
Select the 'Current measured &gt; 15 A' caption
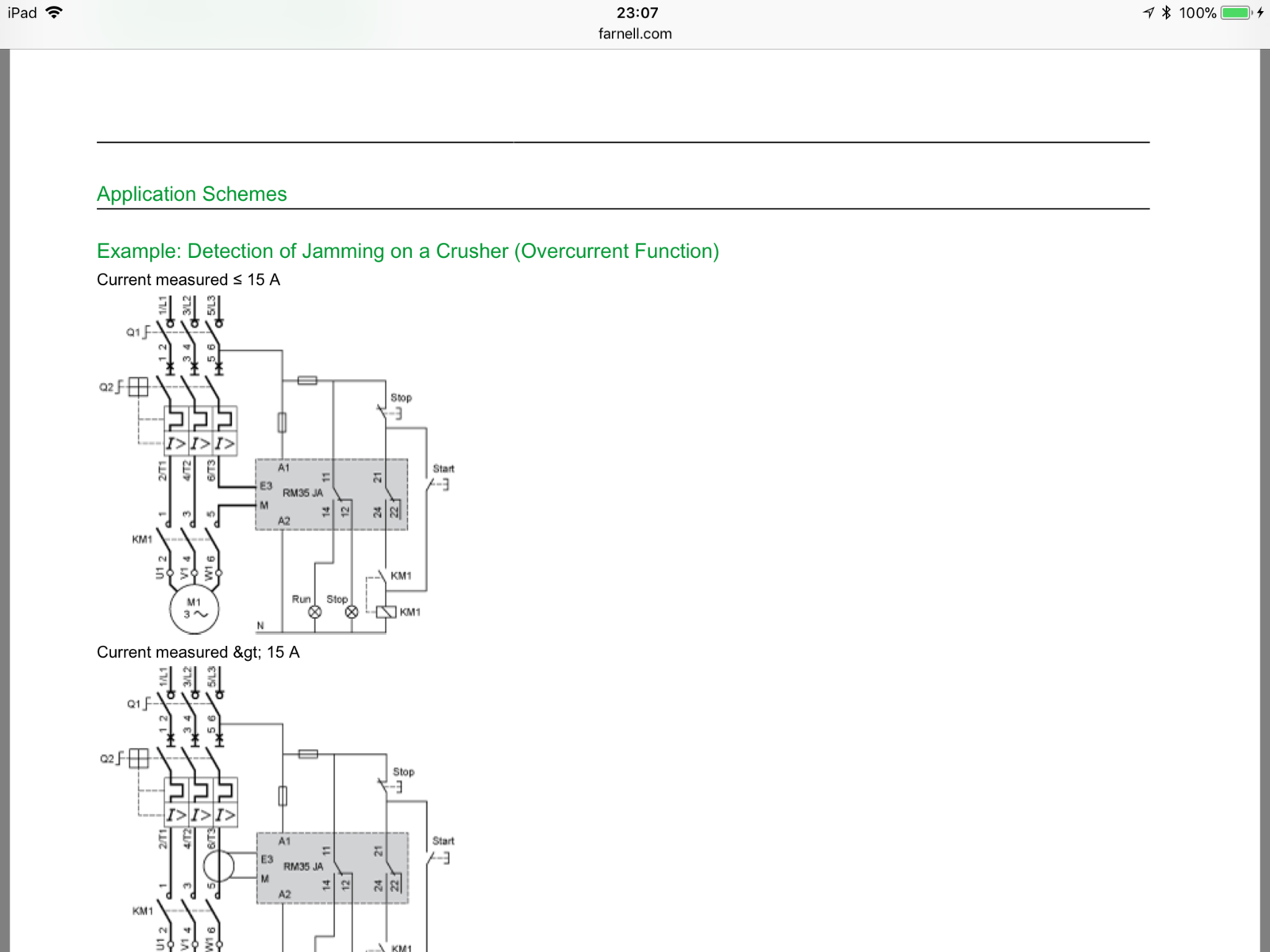[x=198, y=652]
